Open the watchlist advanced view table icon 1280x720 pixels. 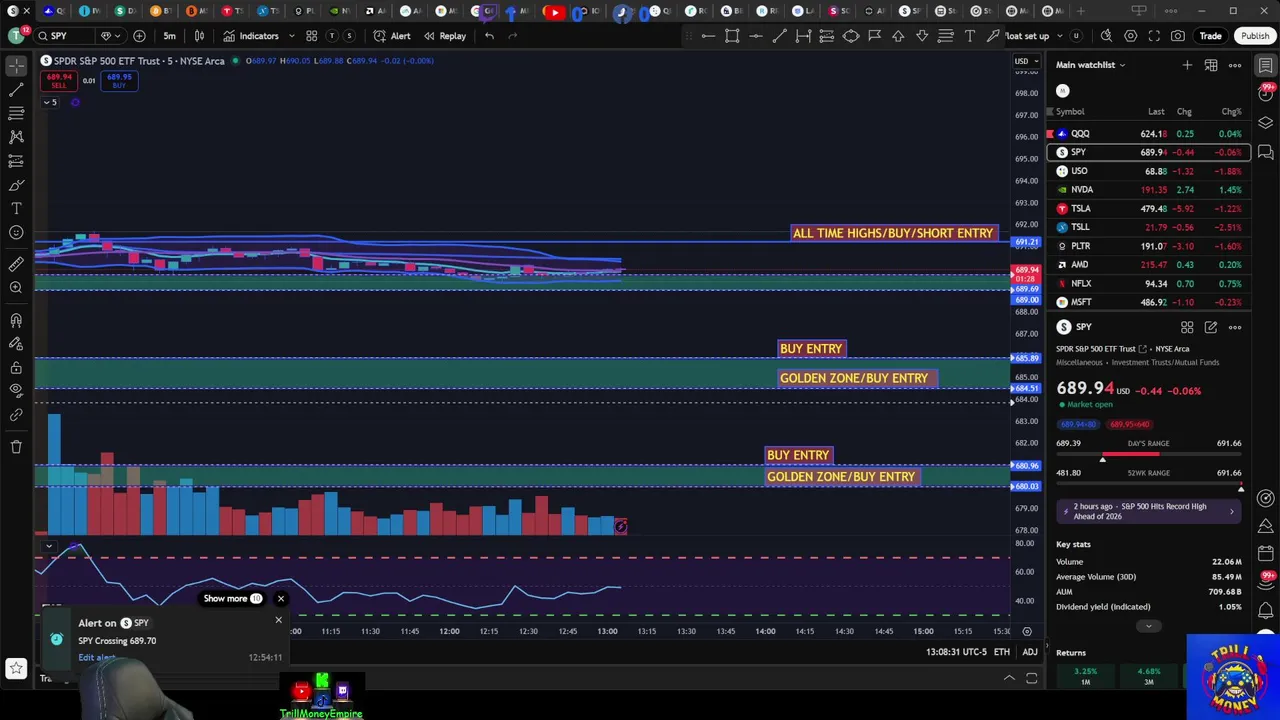point(1211,65)
